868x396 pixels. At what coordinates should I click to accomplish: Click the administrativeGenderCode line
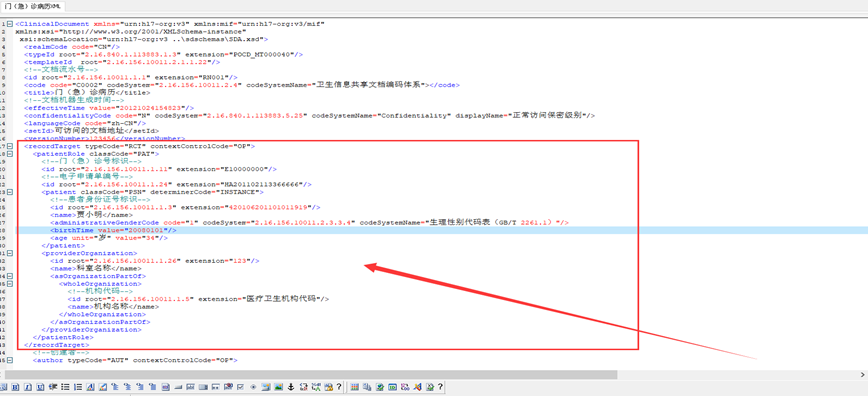click(x=309, y=222)
